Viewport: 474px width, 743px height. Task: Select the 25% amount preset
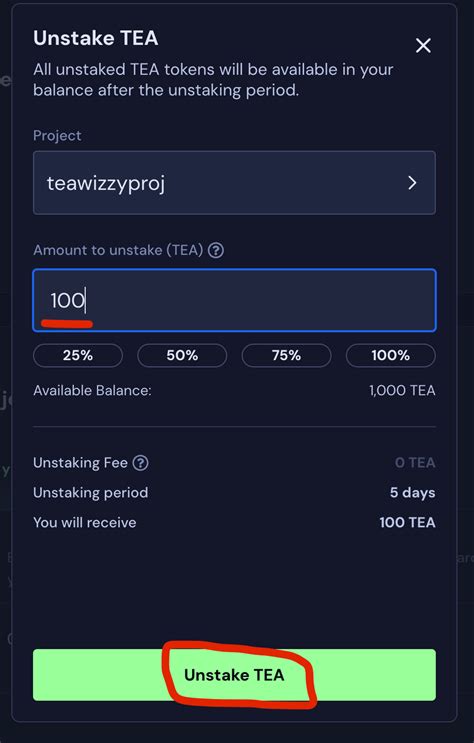(78, 355)
